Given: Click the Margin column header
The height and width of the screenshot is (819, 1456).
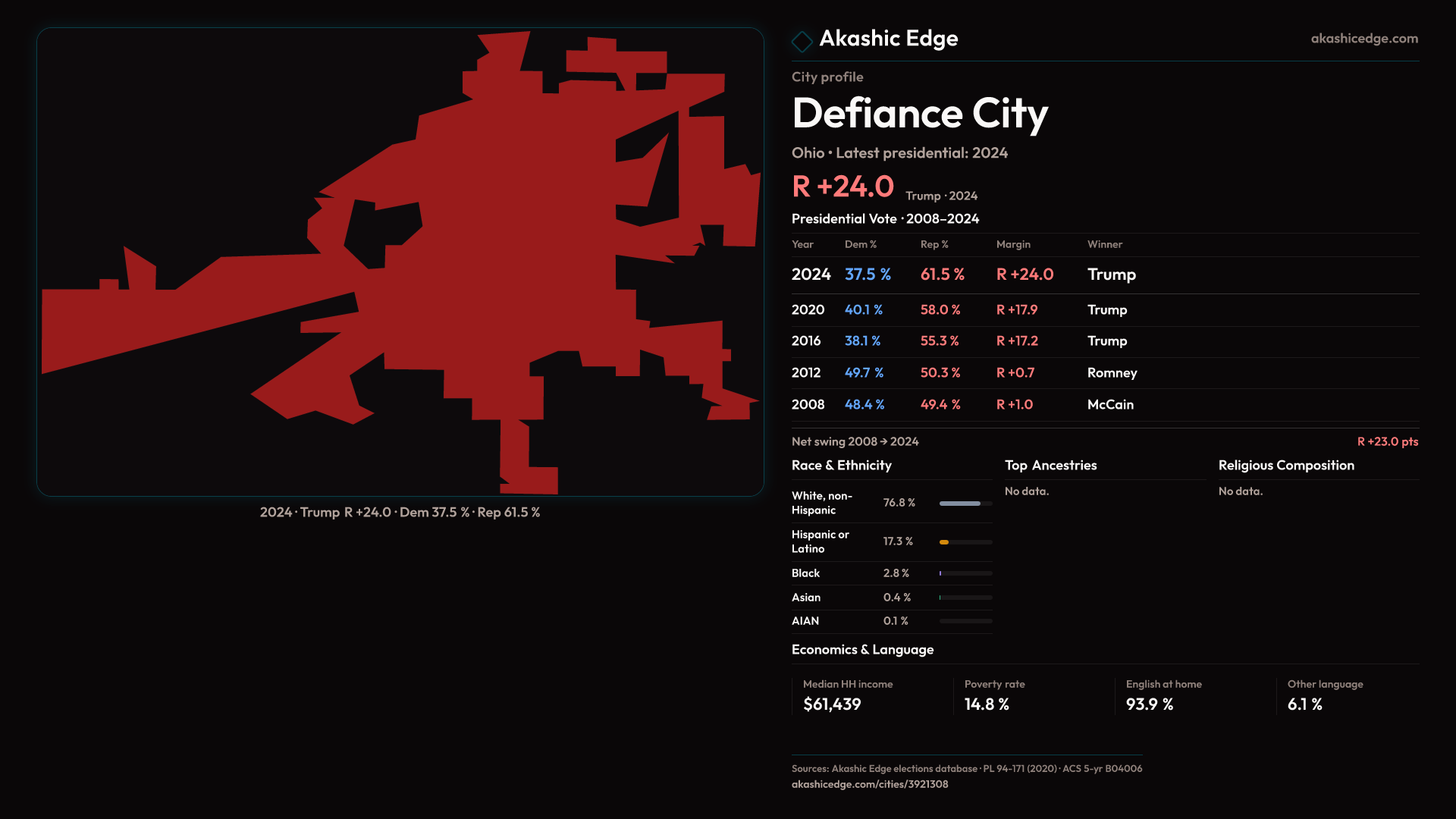Looking at the screenshot, I should pyautogui.click(x=1013, y=244).
